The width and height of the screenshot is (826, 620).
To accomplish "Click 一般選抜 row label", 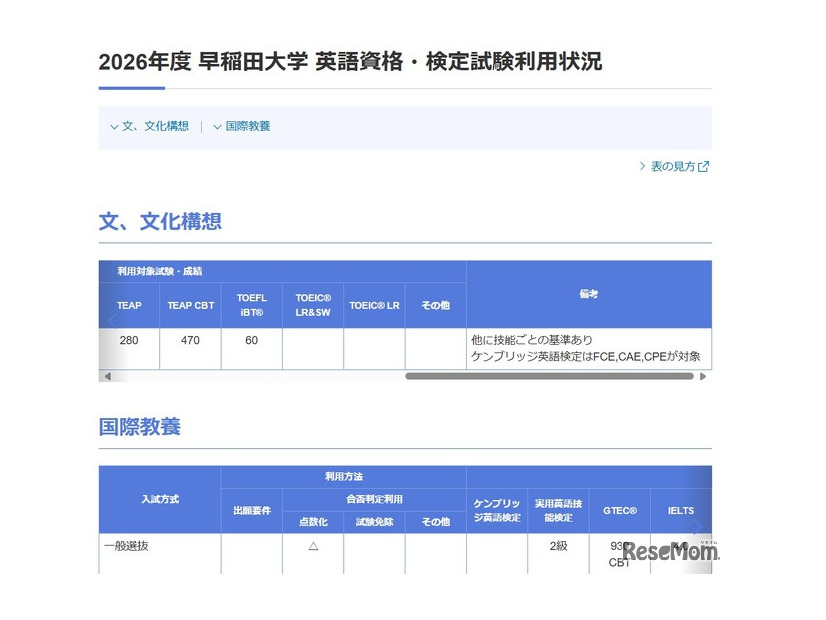I will [x=126, y=546].
